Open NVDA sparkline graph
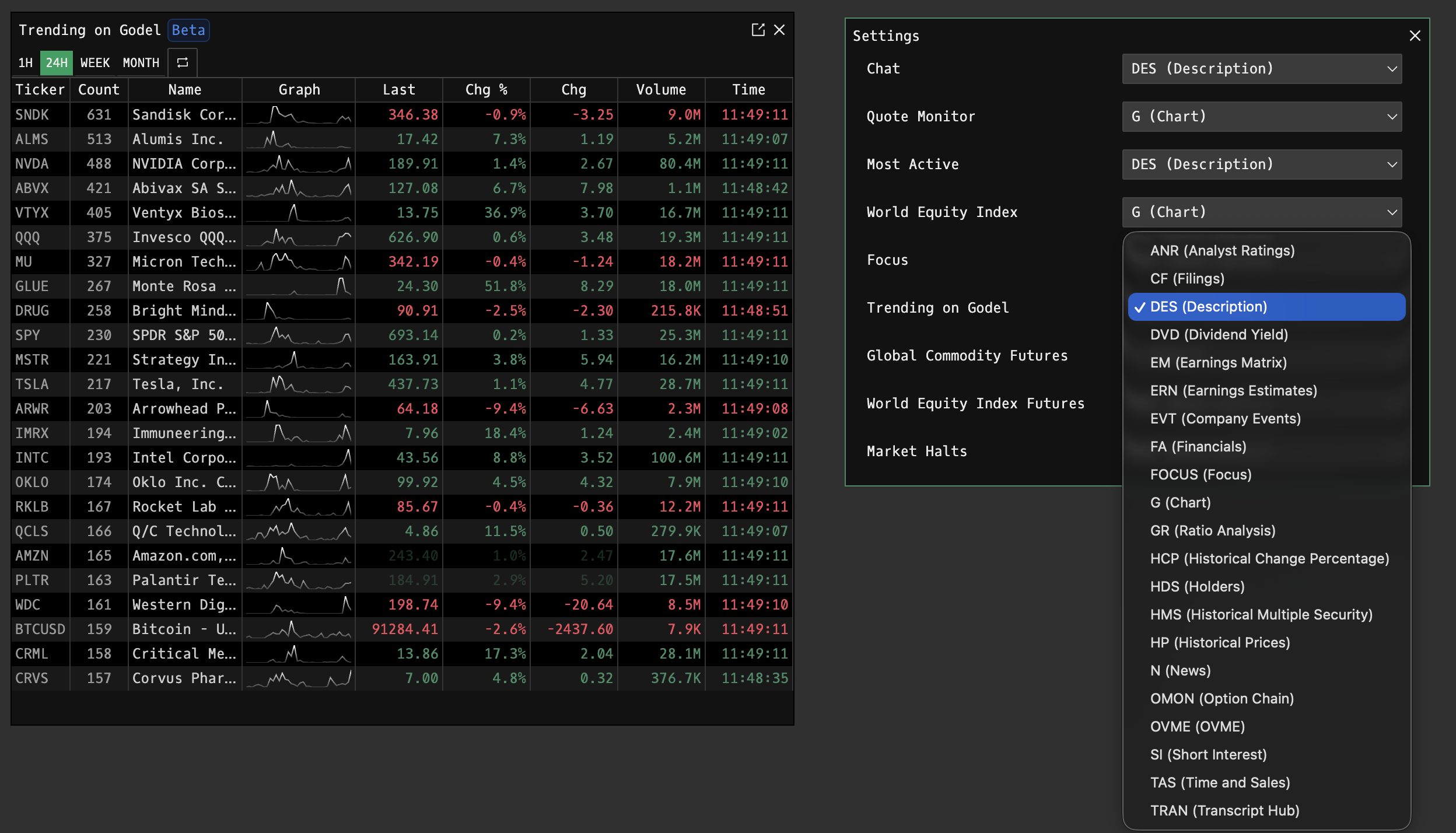This screenshot has height=833, width=1456. click(299, 164)
